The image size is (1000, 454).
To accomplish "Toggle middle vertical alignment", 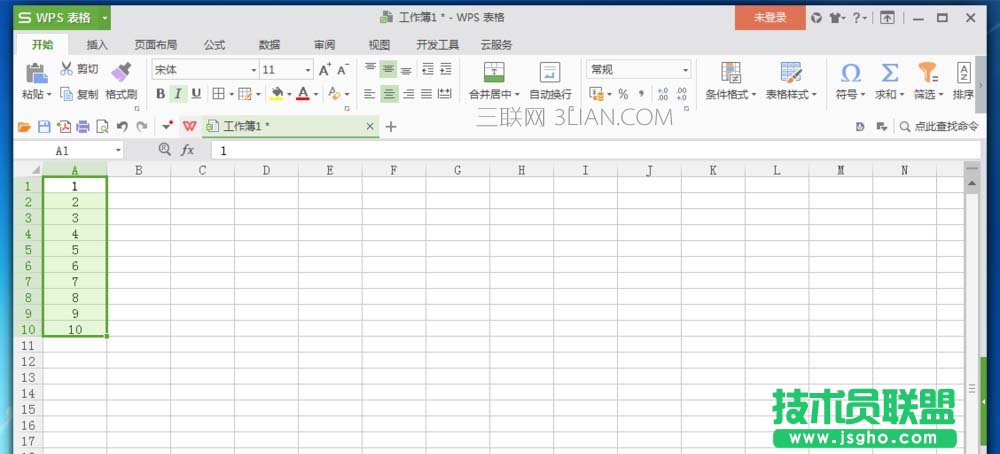I will point(388,69).
